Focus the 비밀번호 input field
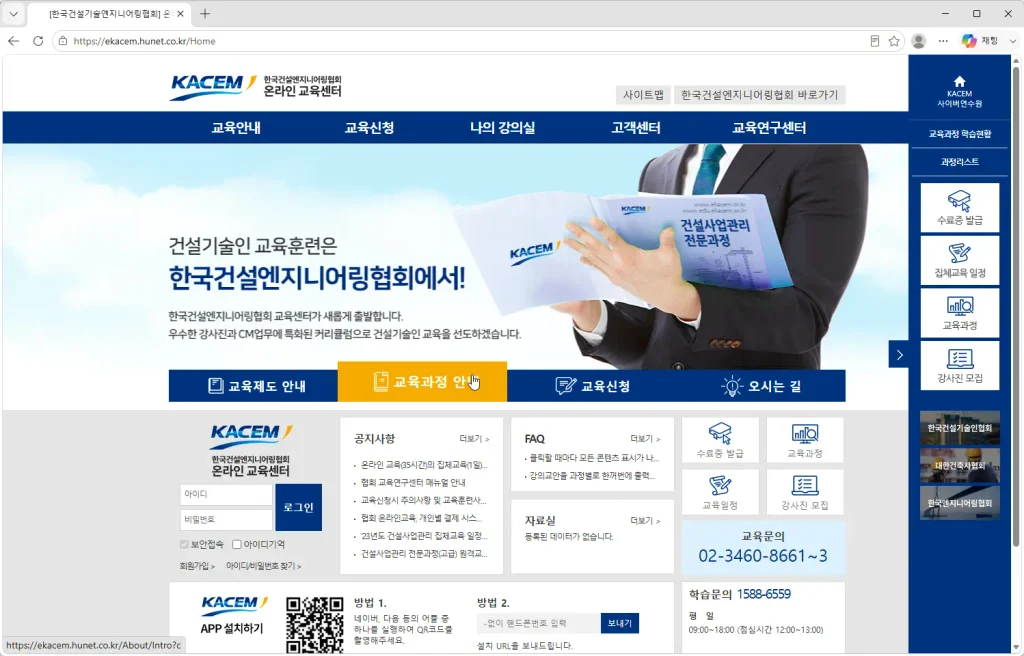1024x656 pixels. pos(226,520)
